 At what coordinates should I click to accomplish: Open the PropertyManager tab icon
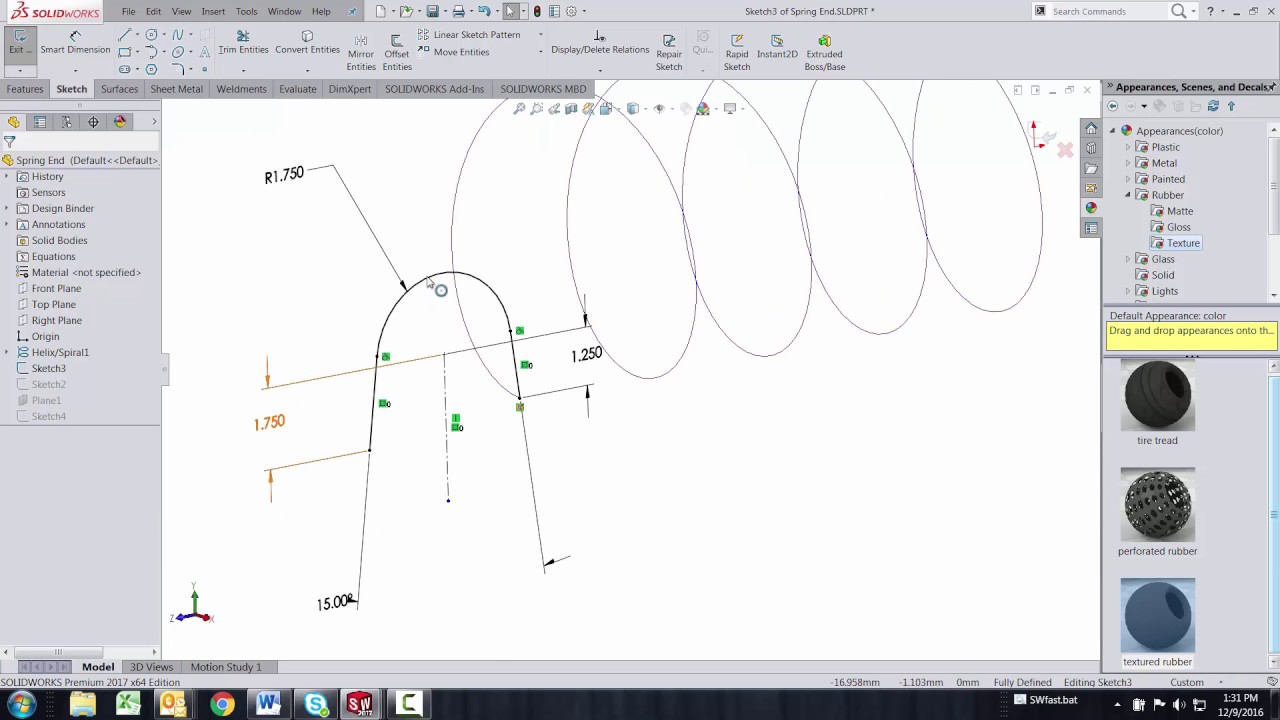(x=40, y=122)
